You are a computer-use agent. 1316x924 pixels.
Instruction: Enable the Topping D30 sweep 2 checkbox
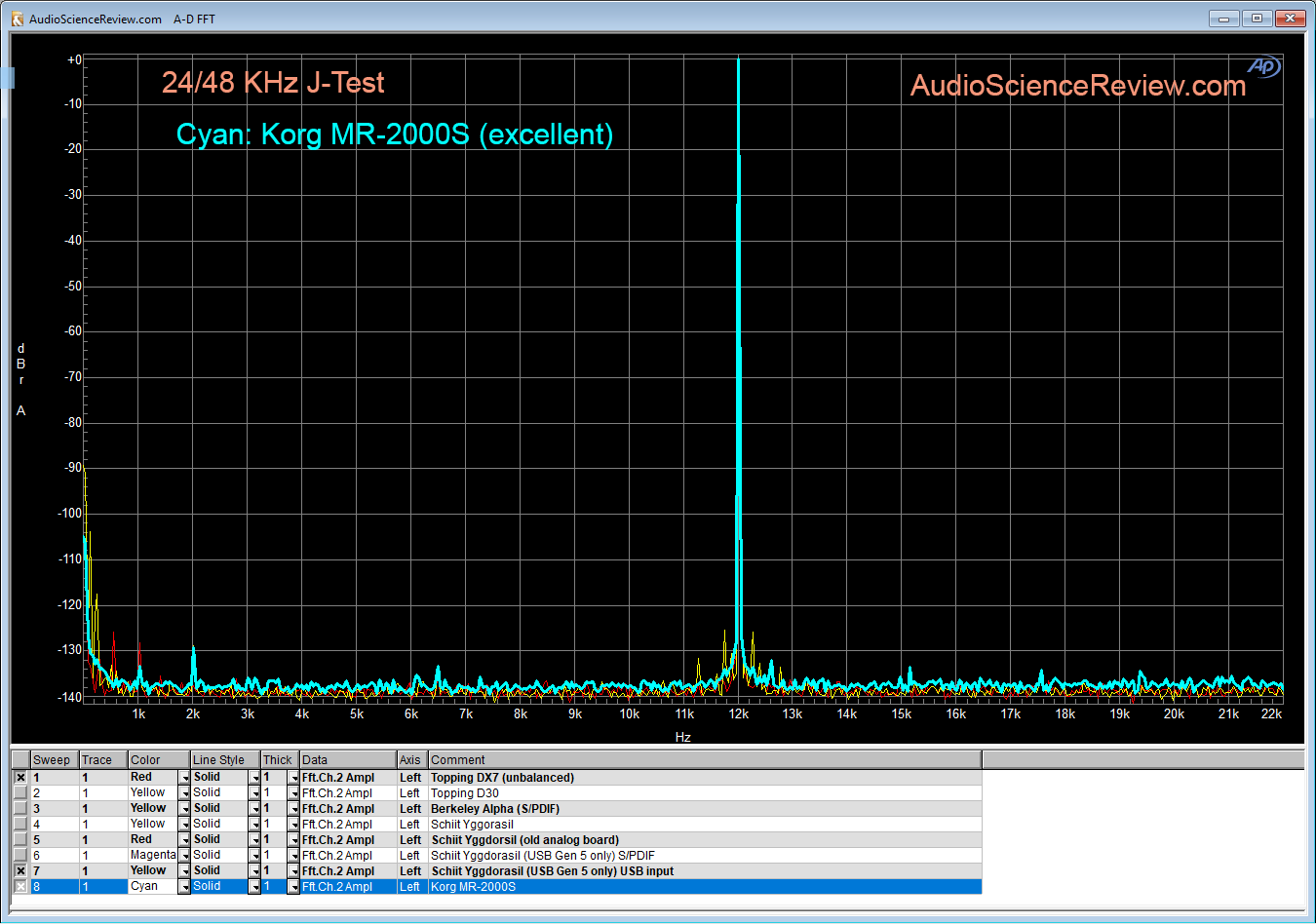[20, 793]
